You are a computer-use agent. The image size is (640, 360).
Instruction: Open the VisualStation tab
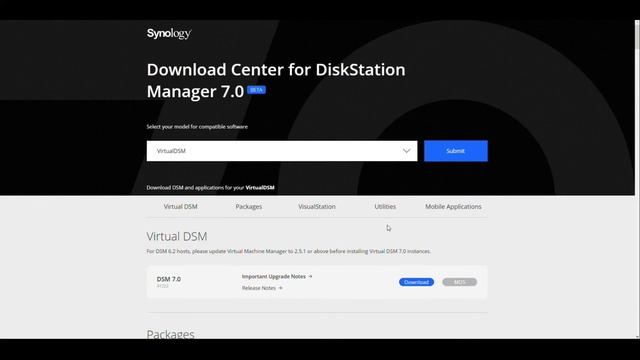[x=317, y=207]
